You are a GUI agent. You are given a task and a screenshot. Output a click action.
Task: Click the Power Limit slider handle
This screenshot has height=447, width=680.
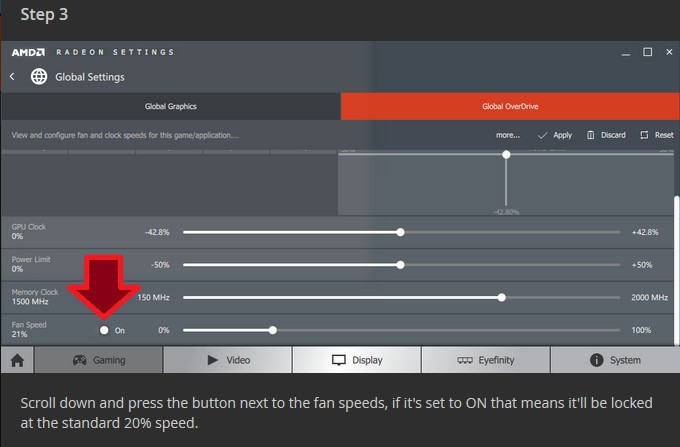[x=401, y=265]
